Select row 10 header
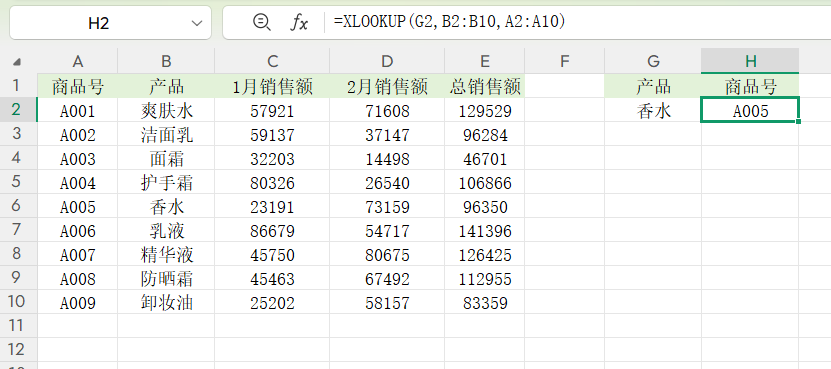831x369 pixels. pos(19,302)
